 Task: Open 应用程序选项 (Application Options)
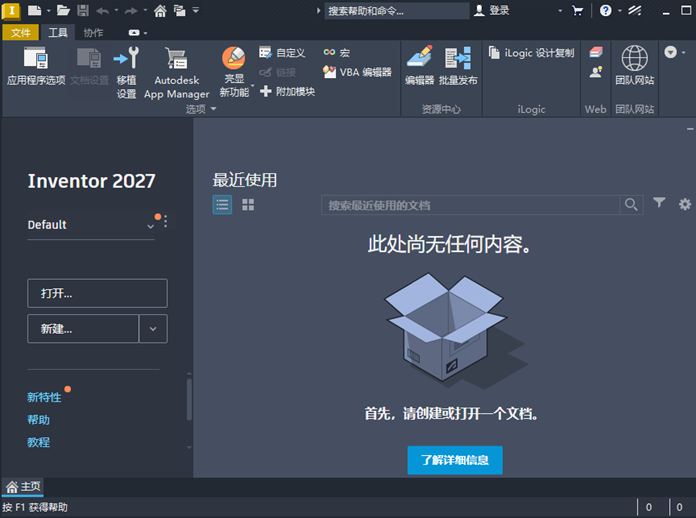36,66
